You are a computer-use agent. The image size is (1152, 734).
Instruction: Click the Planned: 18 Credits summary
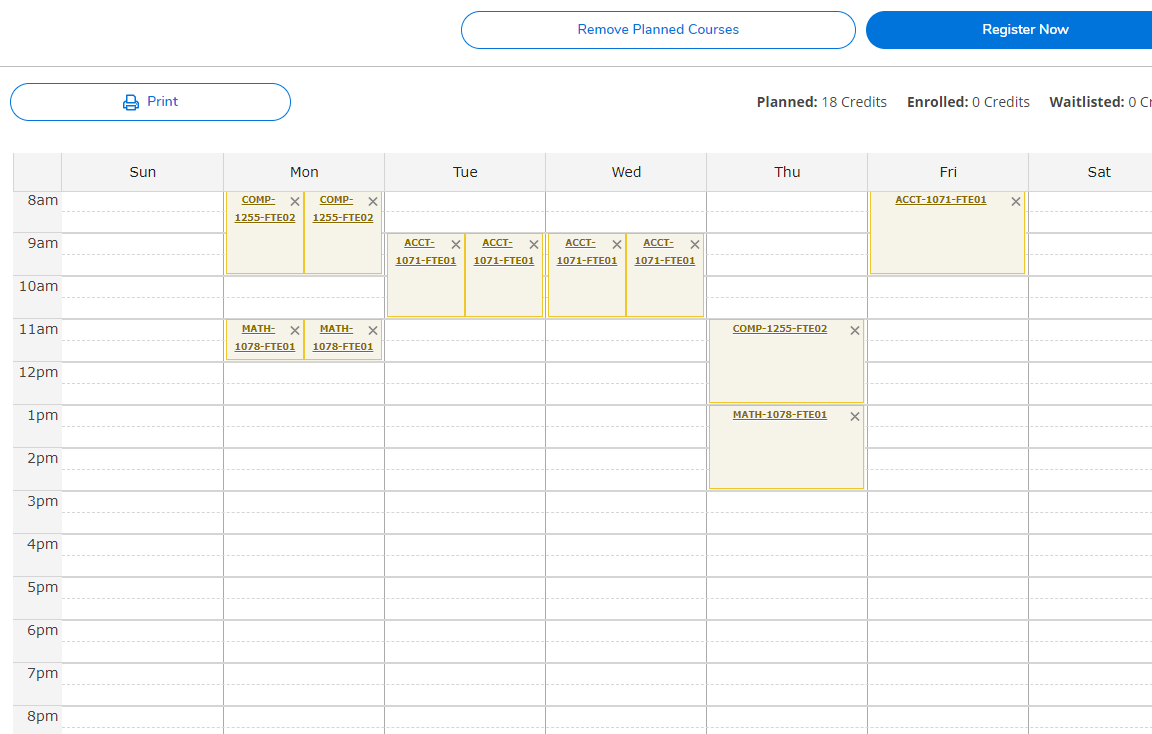821,101
